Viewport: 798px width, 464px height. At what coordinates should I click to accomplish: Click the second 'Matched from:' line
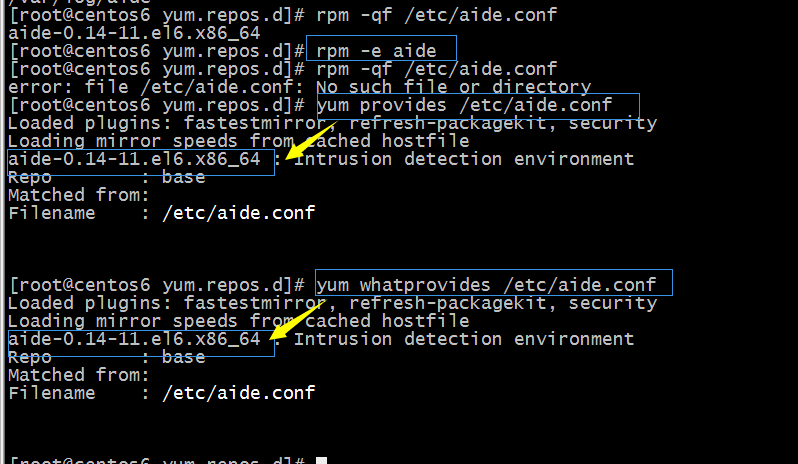pyautogui.click(x=79, y=375)
